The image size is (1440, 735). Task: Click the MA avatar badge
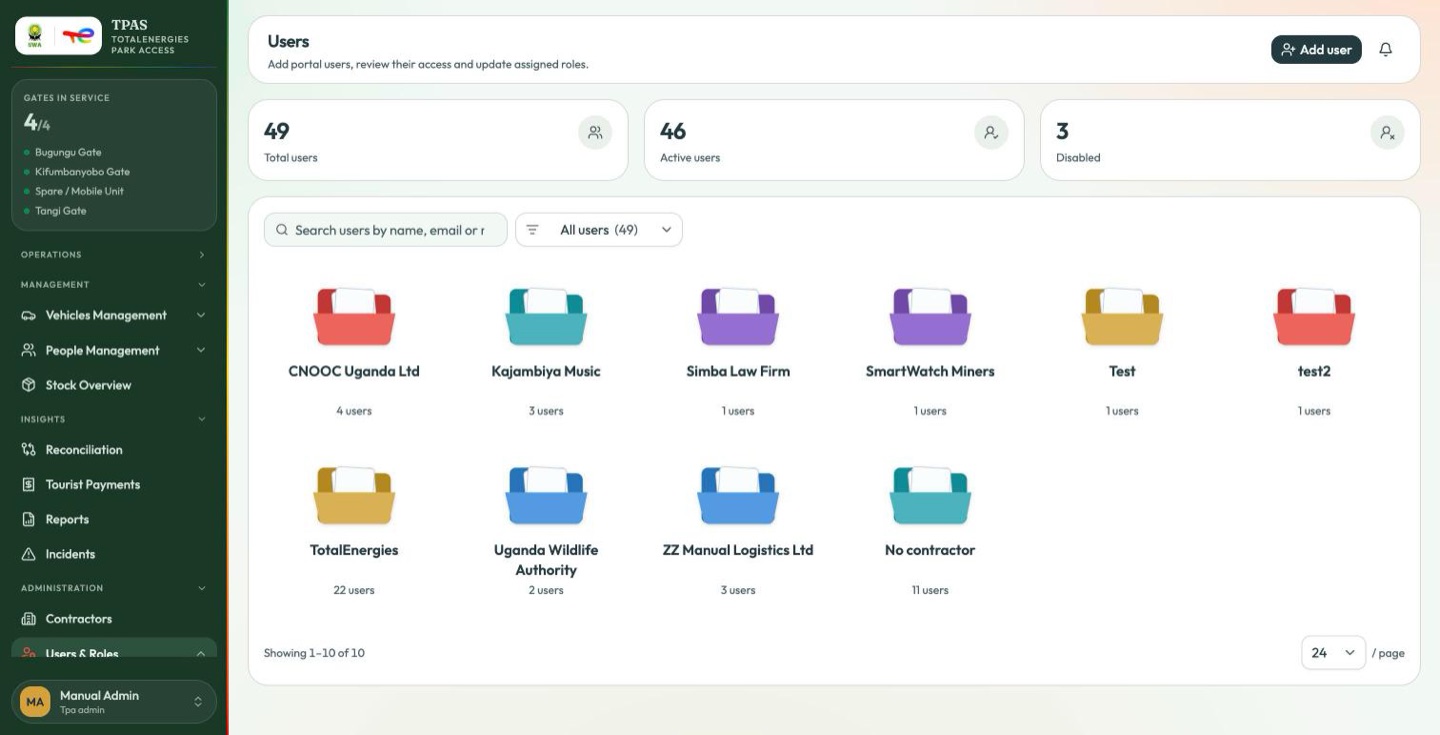35,702
